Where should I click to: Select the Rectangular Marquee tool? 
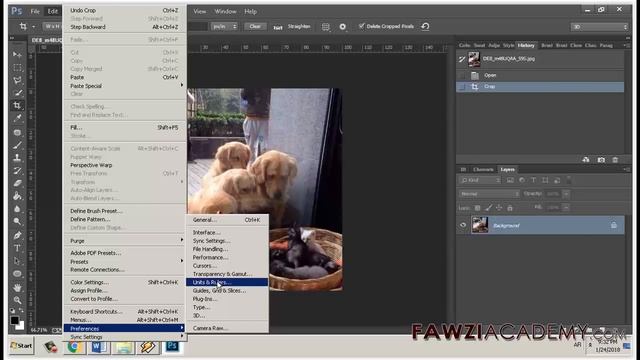(x=17, y=67)
